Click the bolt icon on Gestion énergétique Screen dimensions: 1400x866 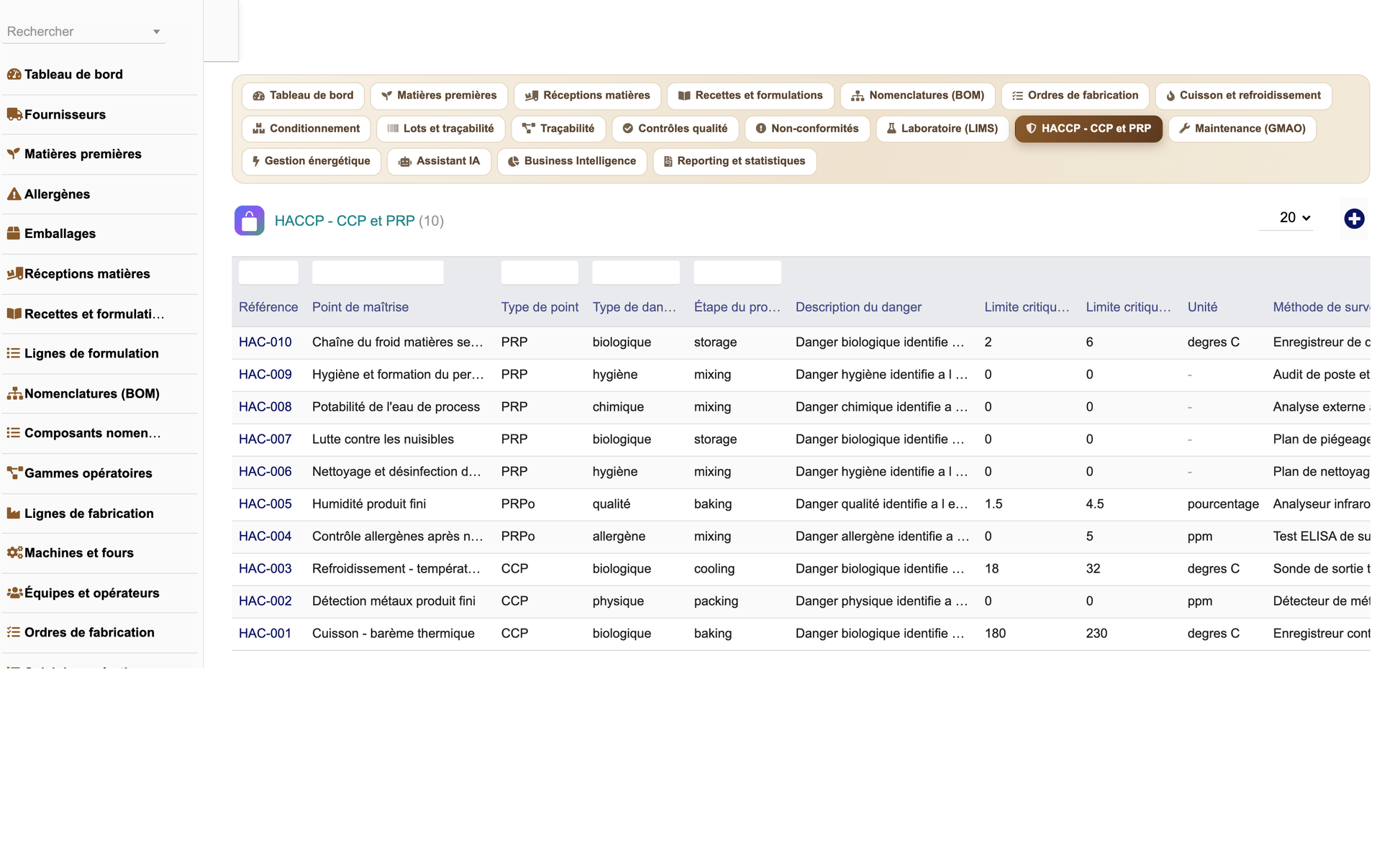pos(256,161)
